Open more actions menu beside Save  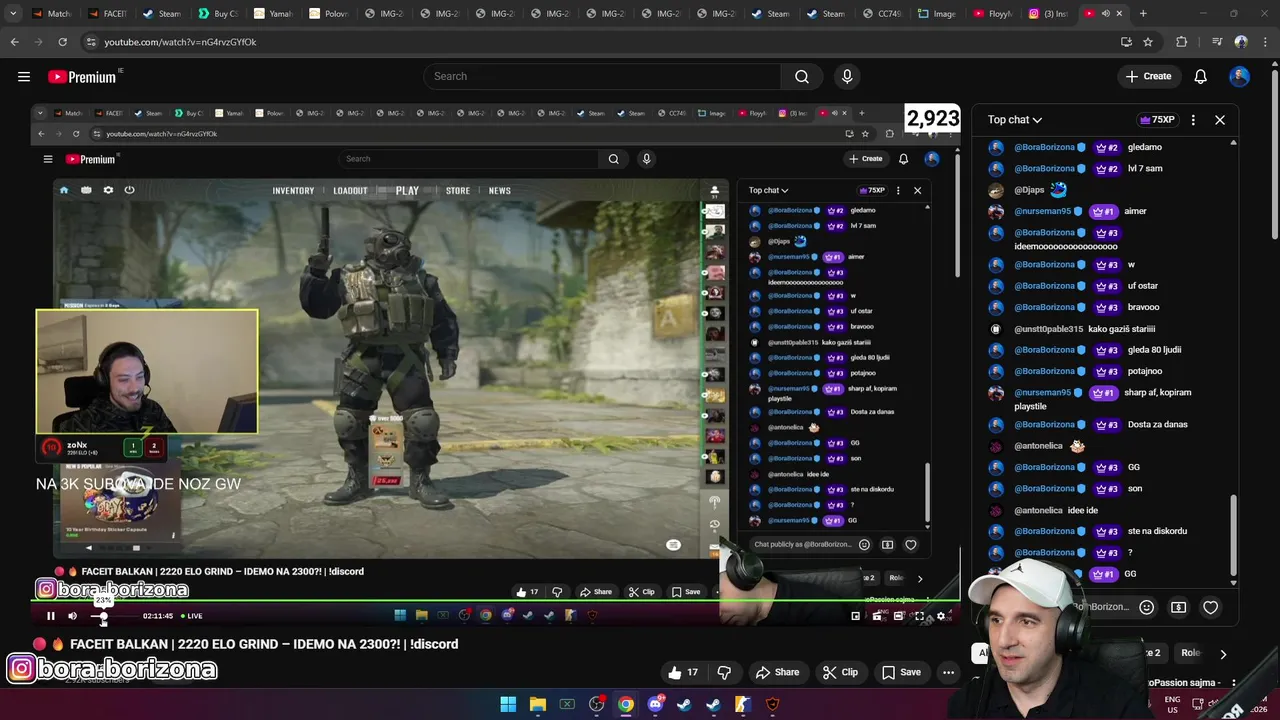[948, 672]
